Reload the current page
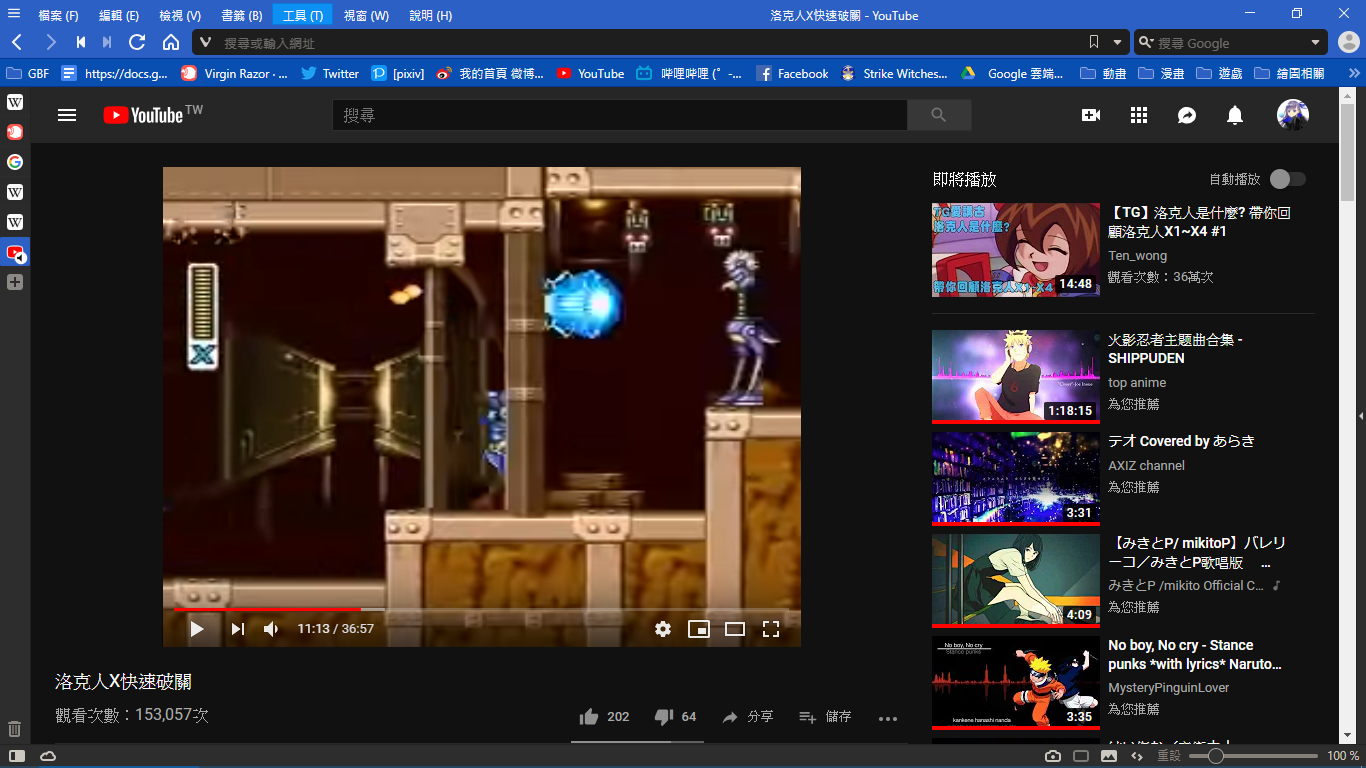 tap(138, 42)
